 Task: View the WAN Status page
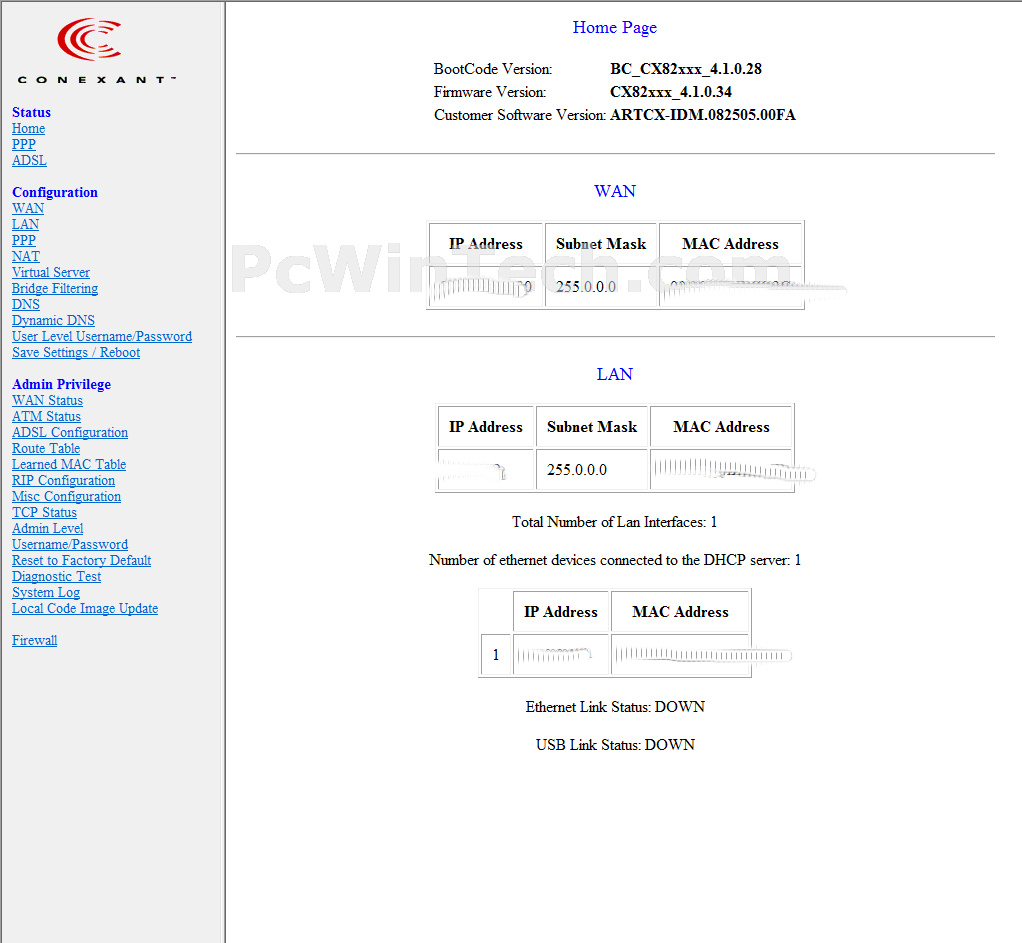(x=47, y=401)
